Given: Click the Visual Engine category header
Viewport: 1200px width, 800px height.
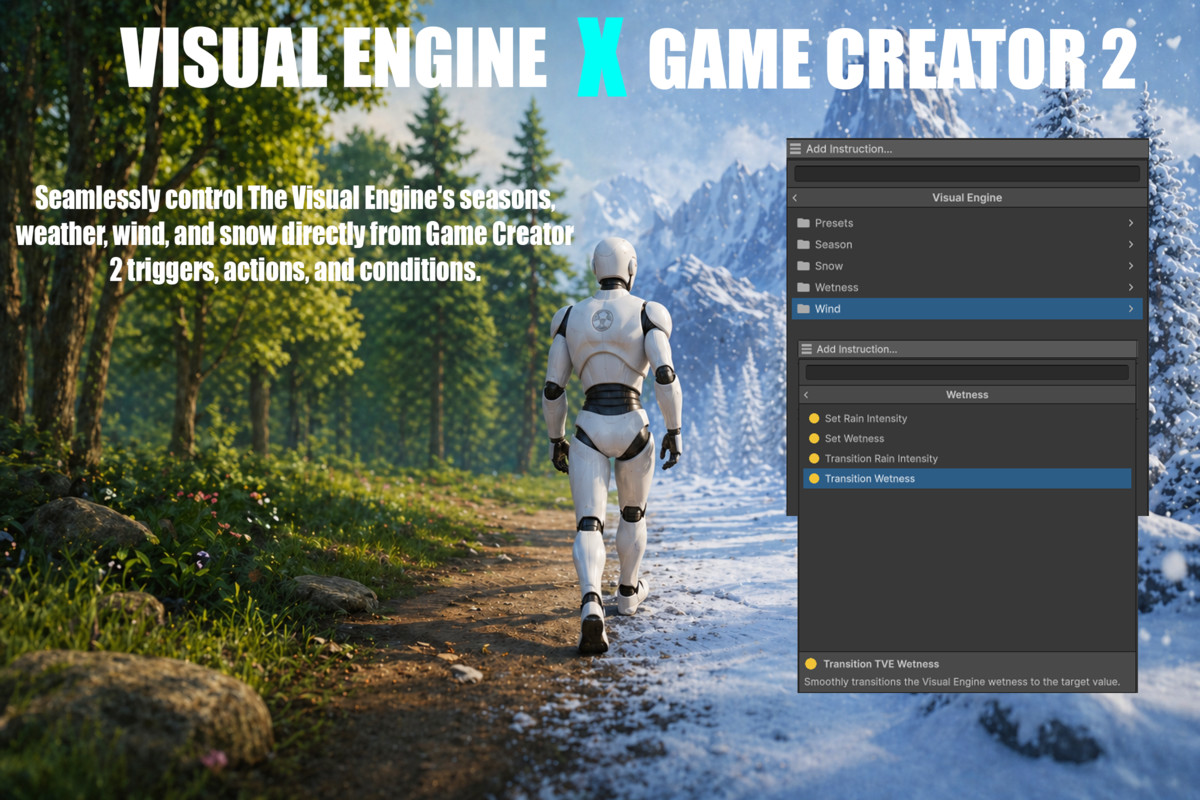Looking at the screenshot, I should (967, 198).
